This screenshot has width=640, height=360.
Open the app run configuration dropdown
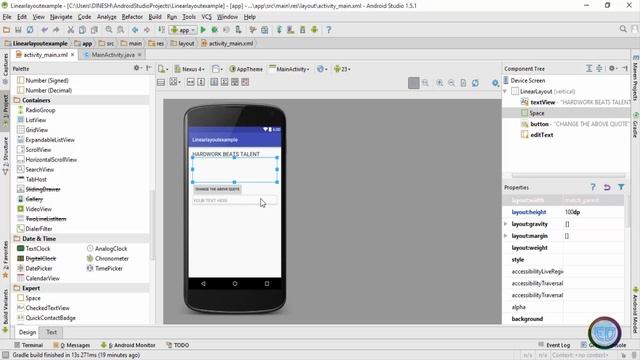(183, 30)
